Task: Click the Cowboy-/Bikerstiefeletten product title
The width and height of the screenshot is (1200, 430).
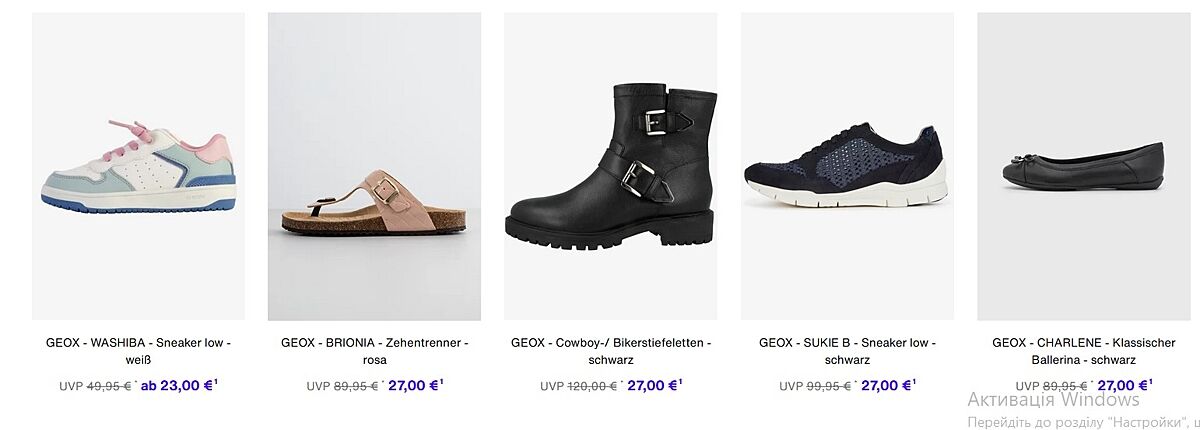Action: [x=610, y=351]
